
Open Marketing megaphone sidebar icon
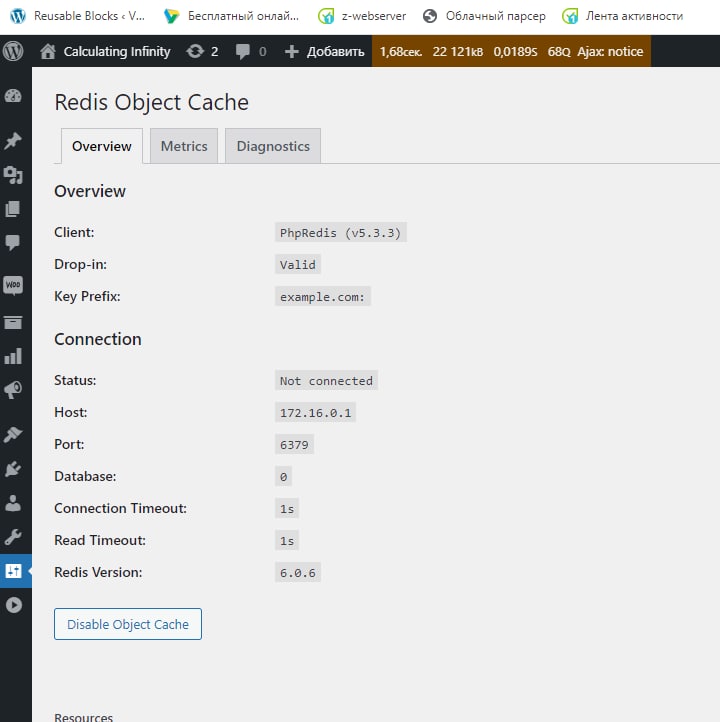point(13,390)
